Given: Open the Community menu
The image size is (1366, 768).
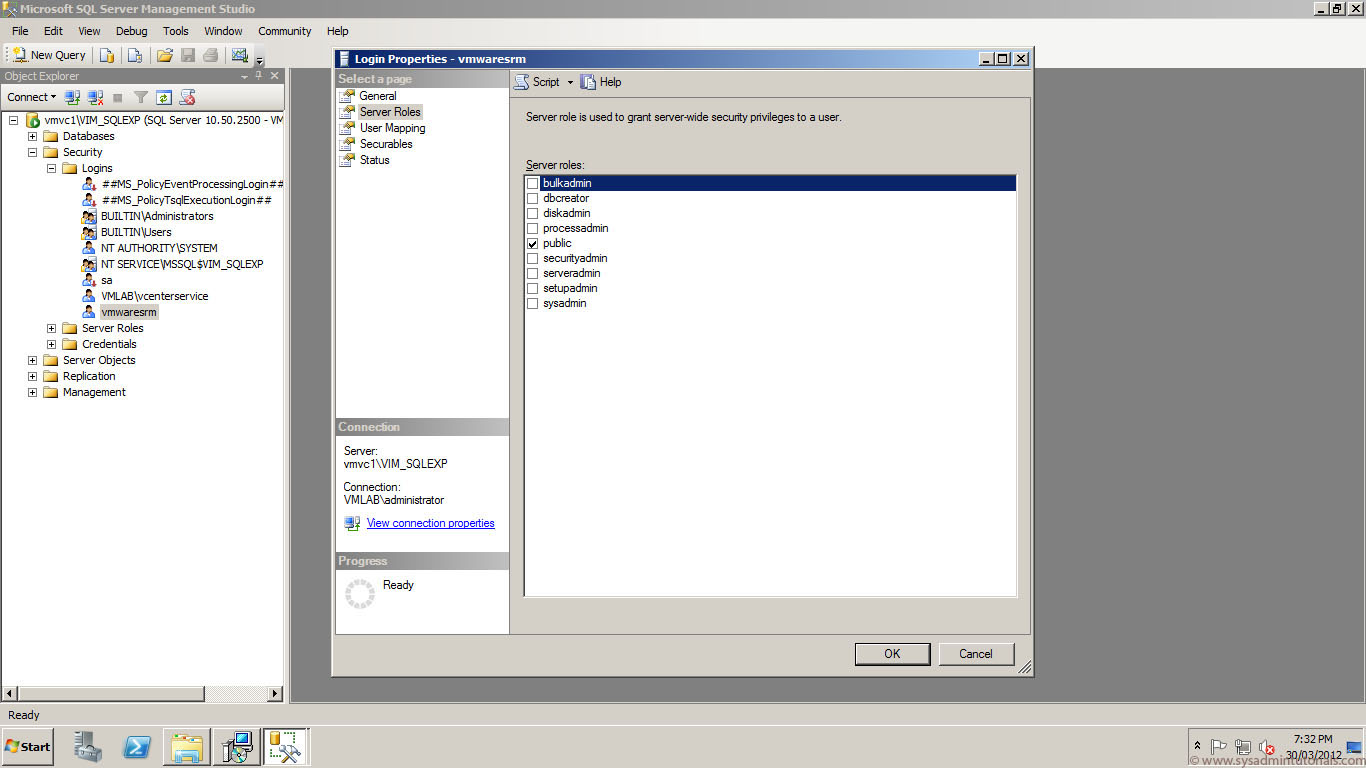Looking at the screenshot, I should point(285,31).
